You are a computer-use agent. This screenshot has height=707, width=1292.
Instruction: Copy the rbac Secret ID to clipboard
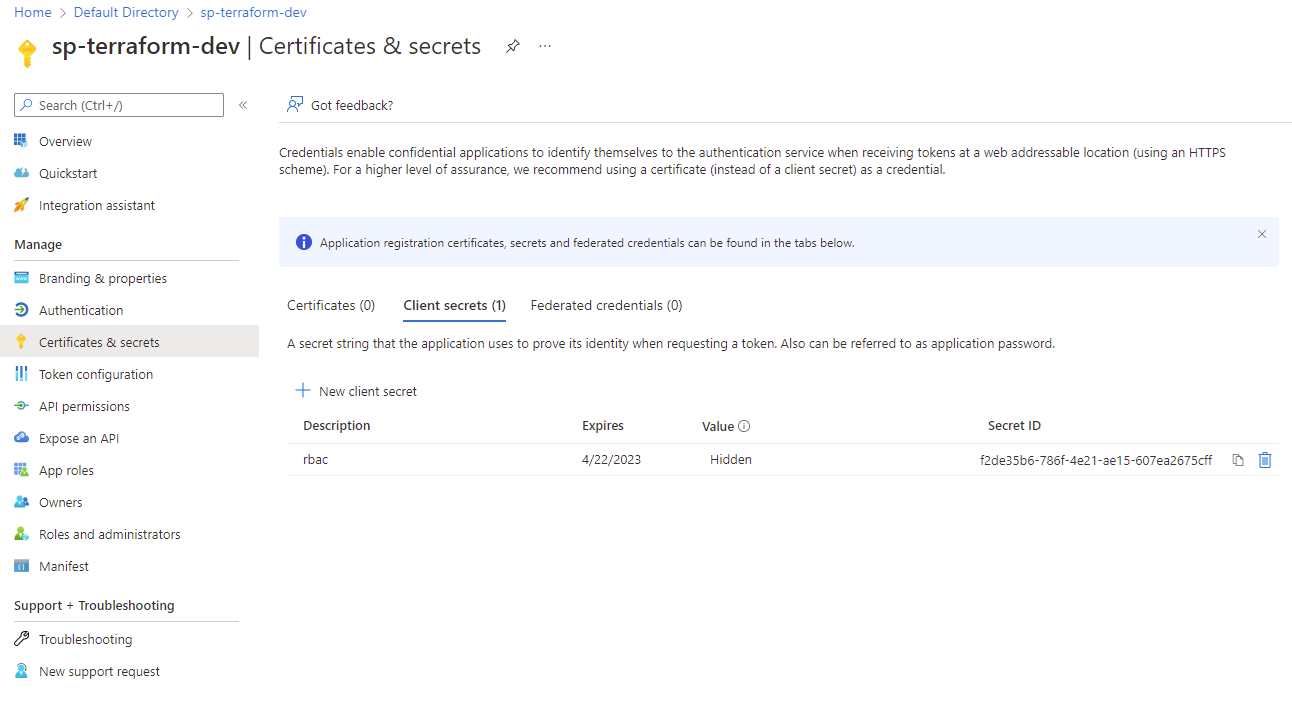1238,460
